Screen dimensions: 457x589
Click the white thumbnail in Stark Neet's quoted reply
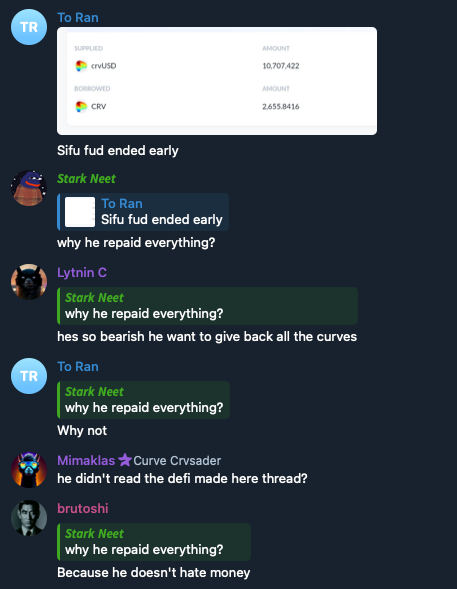coord(80,212)
